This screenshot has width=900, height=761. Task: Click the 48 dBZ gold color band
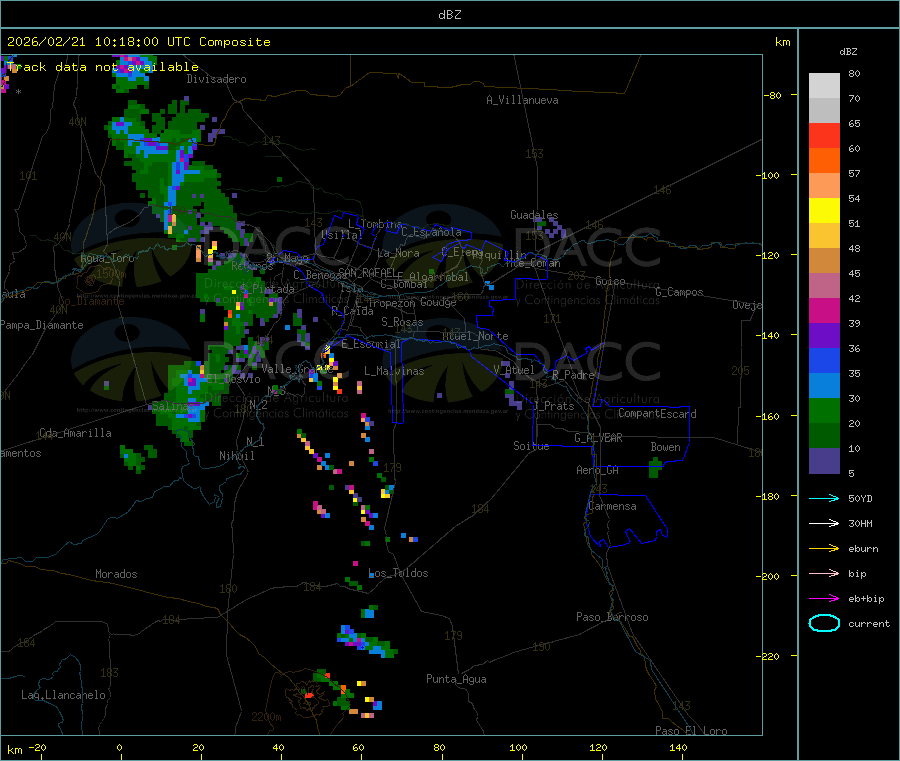point(824,235)
